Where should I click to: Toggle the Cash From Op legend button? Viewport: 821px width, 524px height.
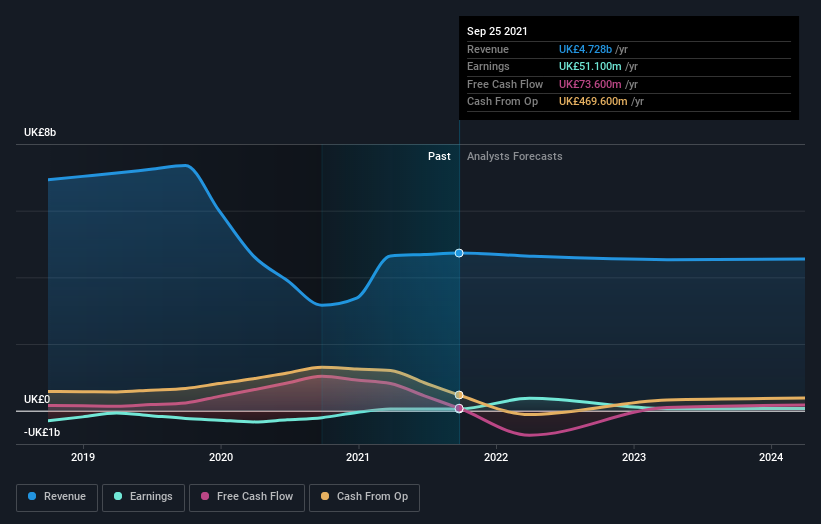point(364,497)
